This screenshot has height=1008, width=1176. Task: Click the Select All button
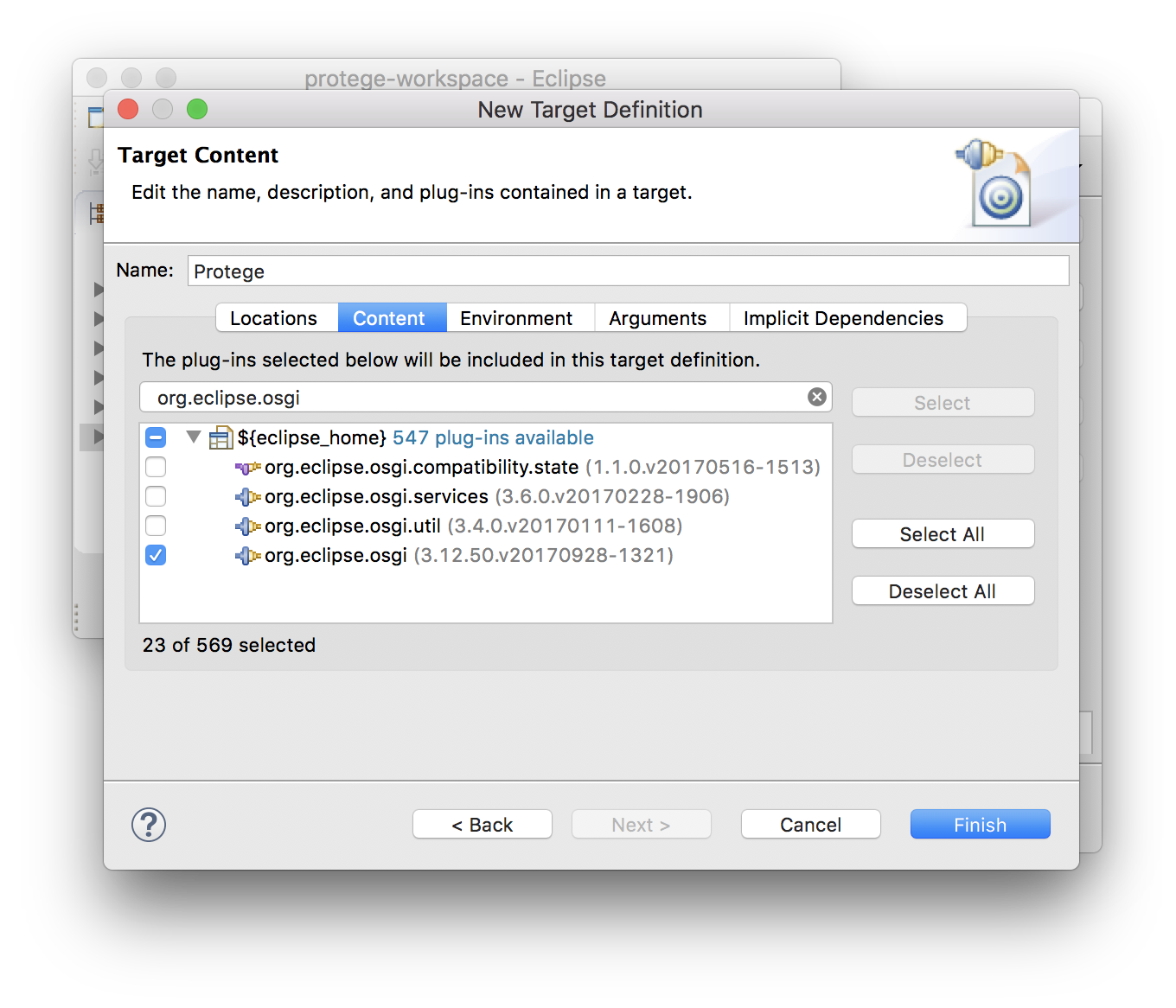point(943,534)
